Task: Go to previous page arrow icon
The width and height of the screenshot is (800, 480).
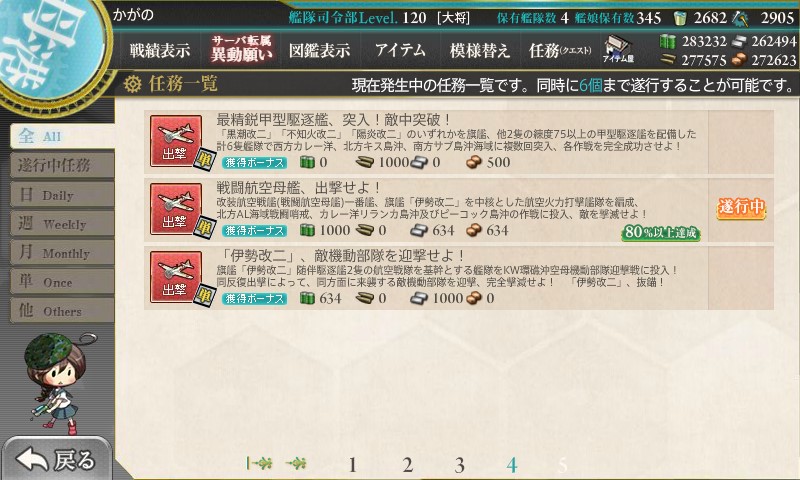Action: click(296, 463)
